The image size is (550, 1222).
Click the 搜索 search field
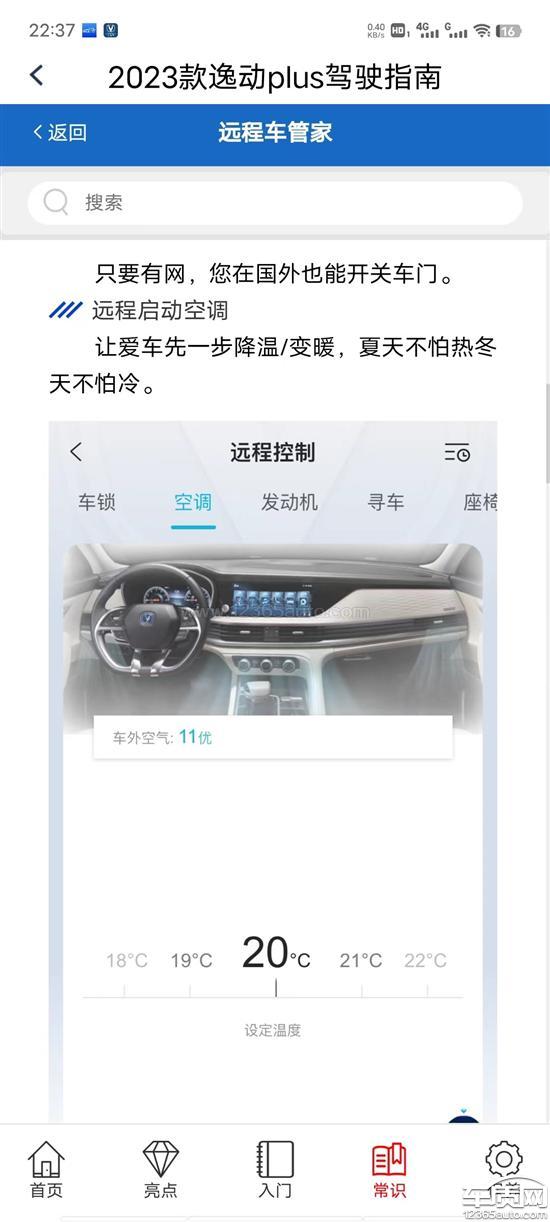[275, 203]
